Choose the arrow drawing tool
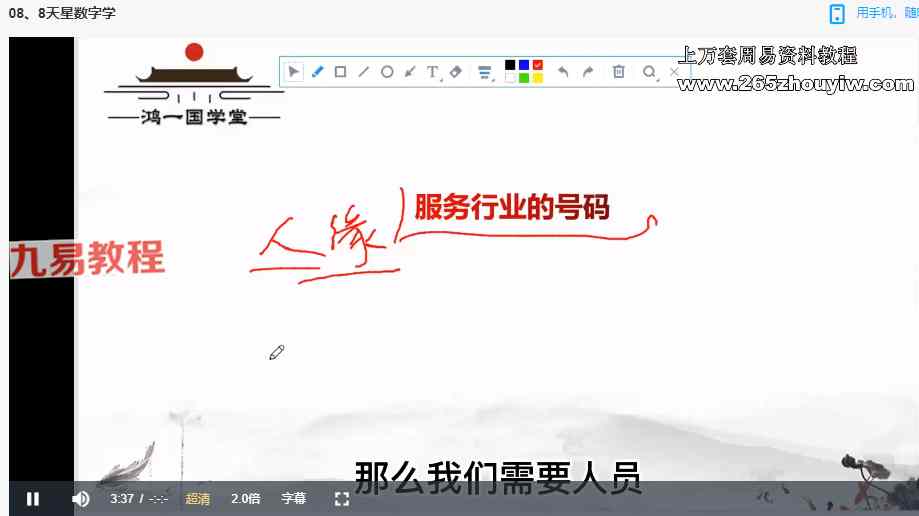This screenshot has height=516, width=919. 410,72
